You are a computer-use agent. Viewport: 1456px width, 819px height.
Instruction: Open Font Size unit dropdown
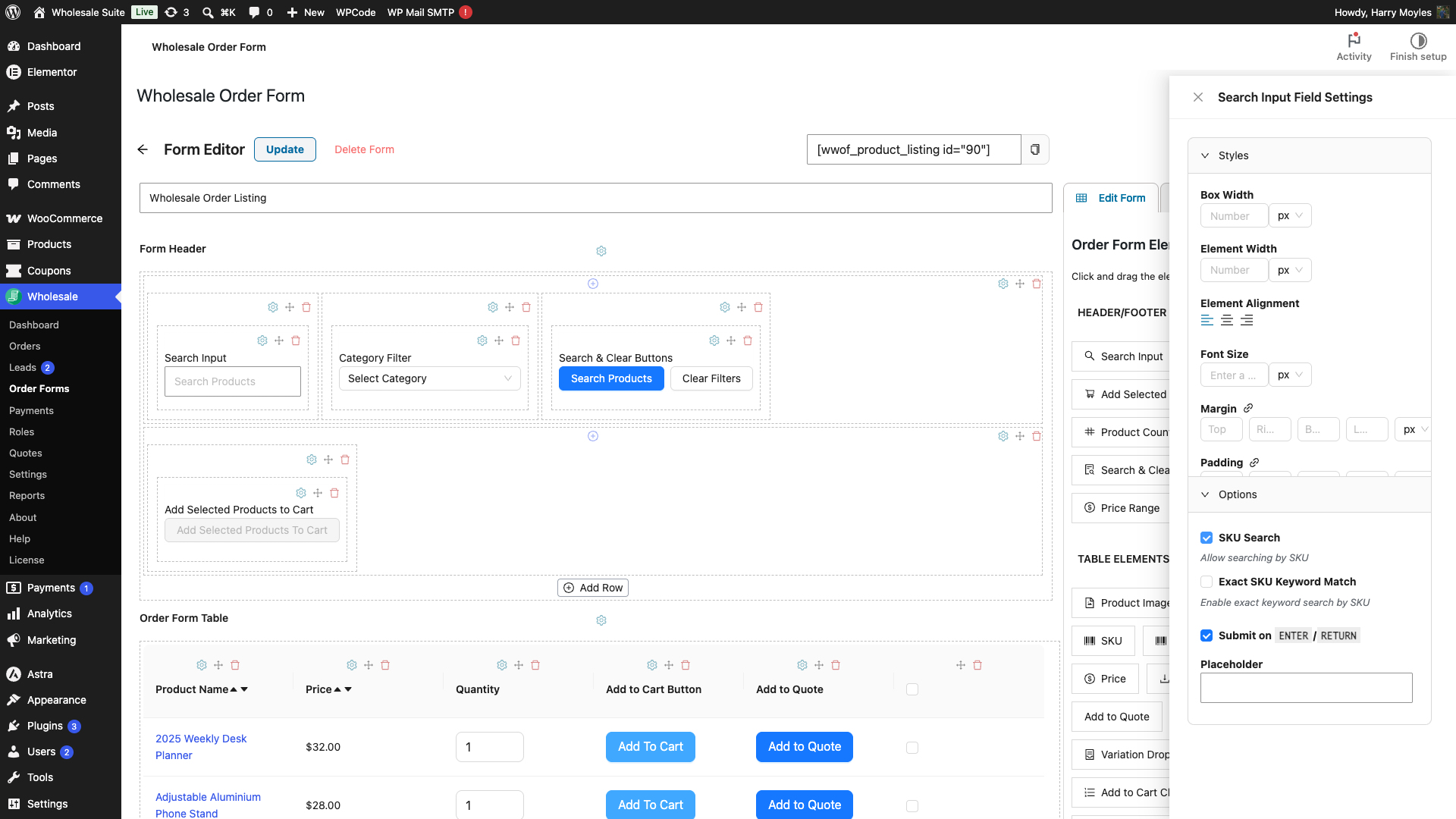tap(1290, 375)
